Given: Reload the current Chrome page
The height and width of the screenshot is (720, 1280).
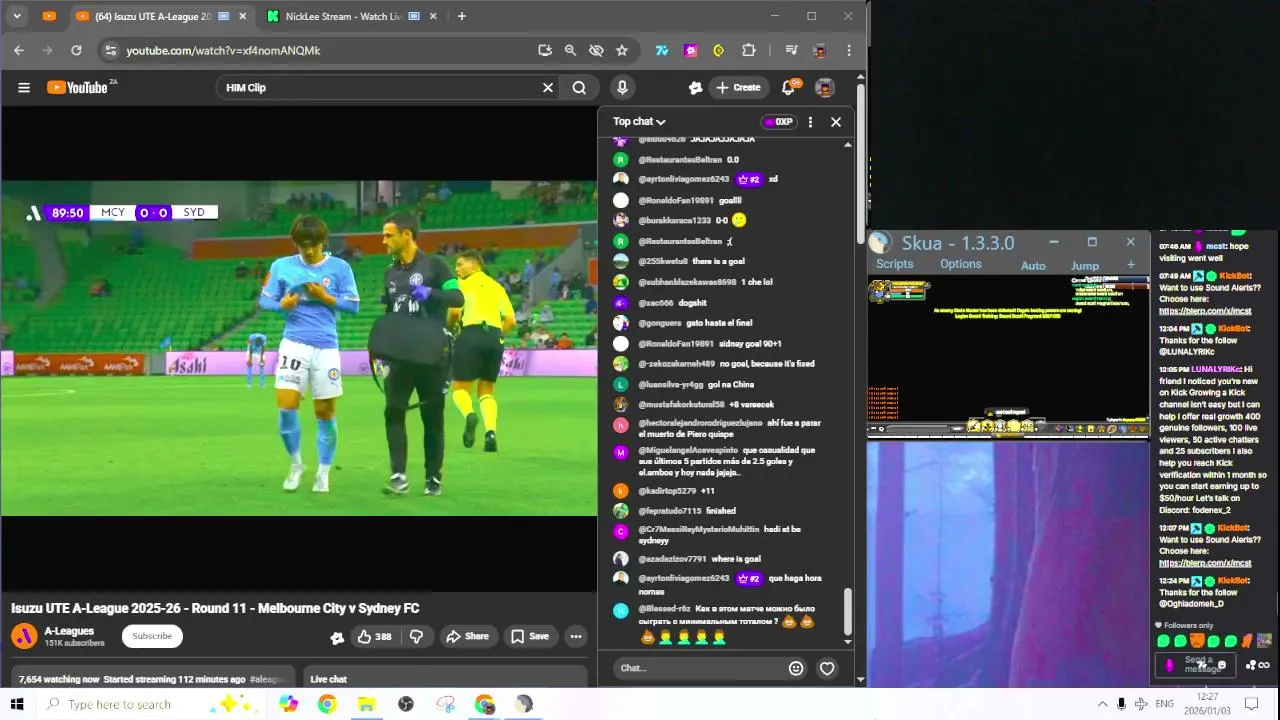Looking at the screenshot, I should (x=76, y=50).
